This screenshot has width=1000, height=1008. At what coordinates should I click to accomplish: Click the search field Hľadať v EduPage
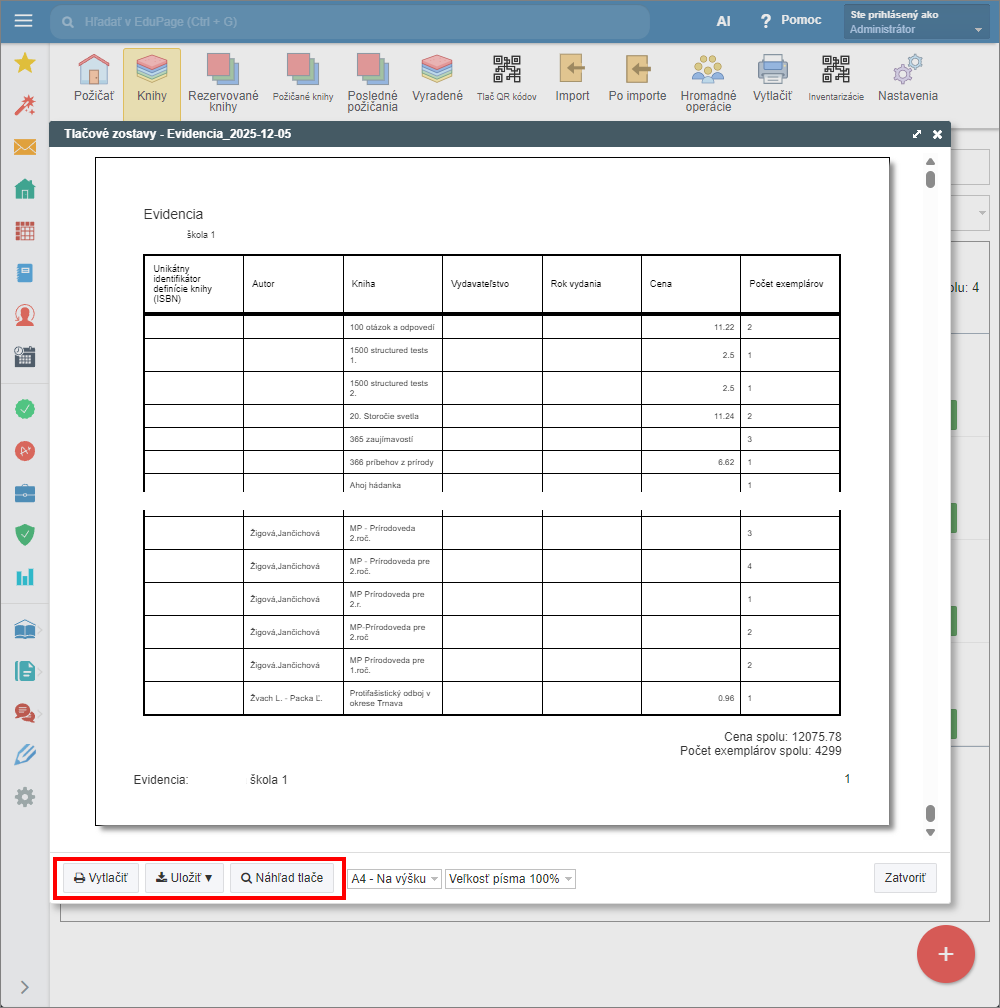point(350,21)
